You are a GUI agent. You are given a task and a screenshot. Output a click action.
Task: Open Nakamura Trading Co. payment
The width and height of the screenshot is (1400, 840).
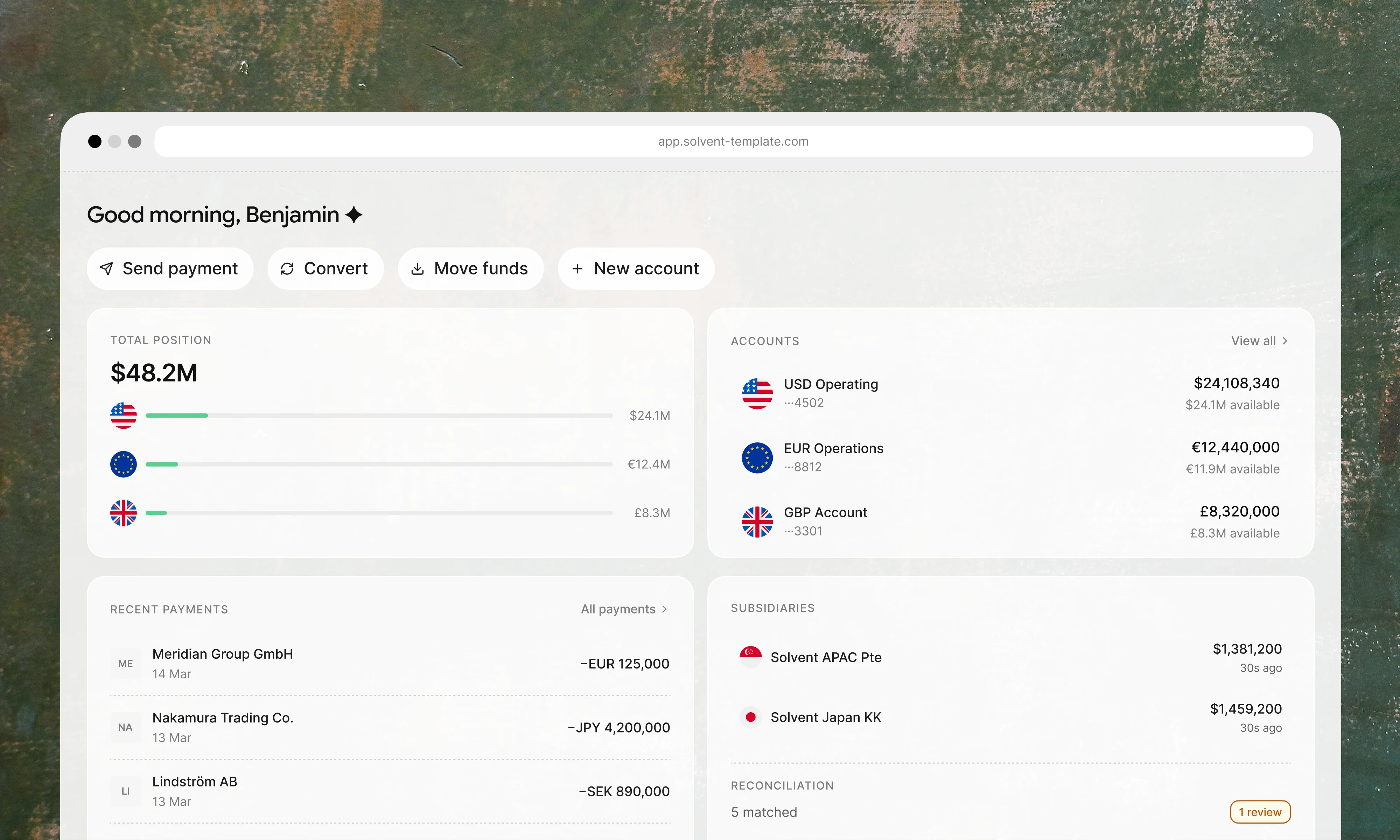click(390, 727)
